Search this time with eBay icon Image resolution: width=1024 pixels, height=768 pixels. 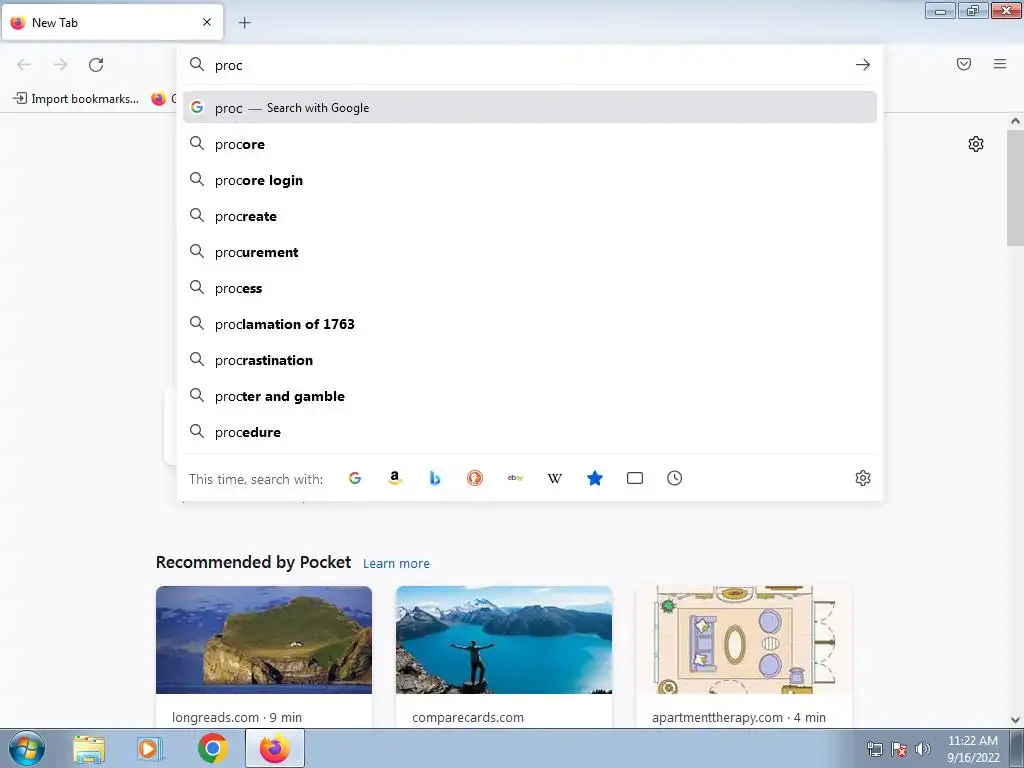click(x=515, y=478)
